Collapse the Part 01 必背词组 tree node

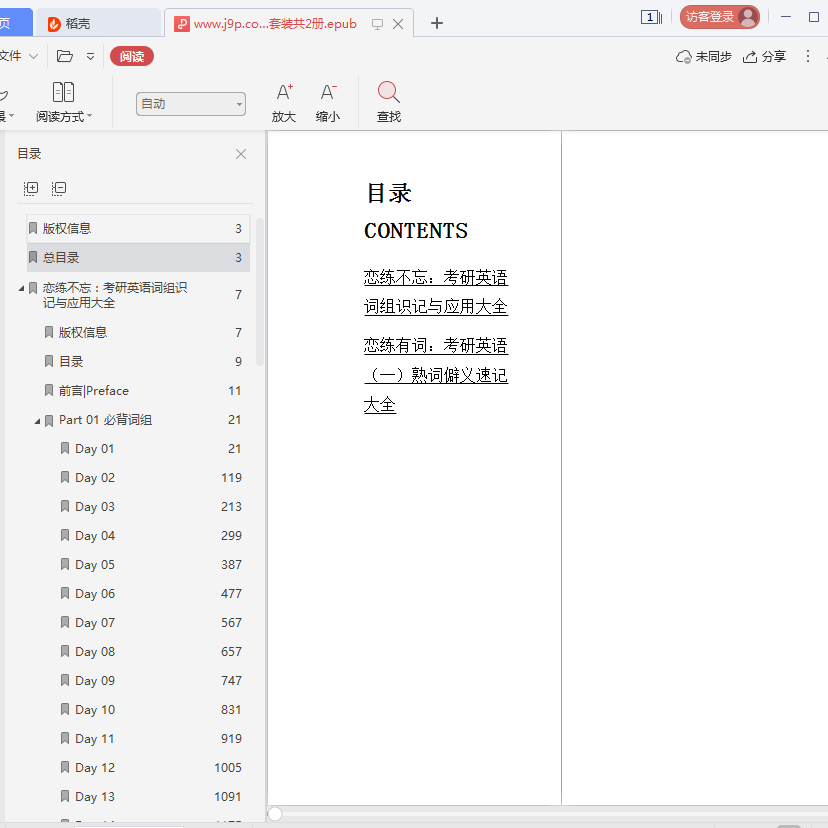38,421
